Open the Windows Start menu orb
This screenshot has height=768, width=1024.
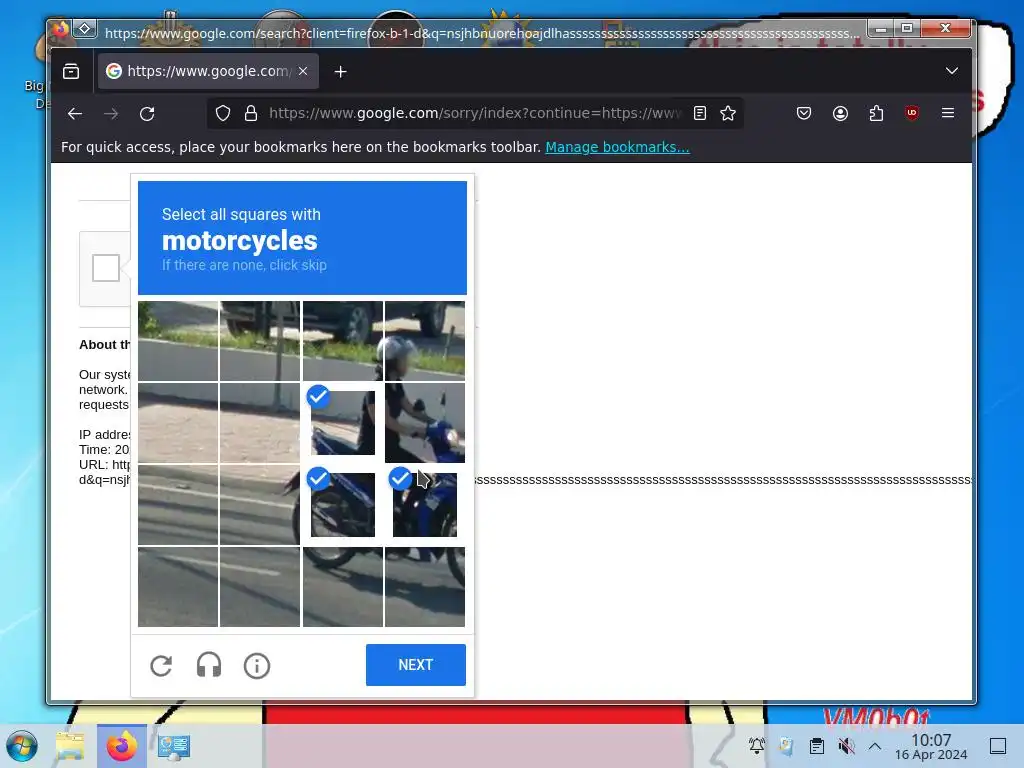pyautogui.click(x=22, y=746)
